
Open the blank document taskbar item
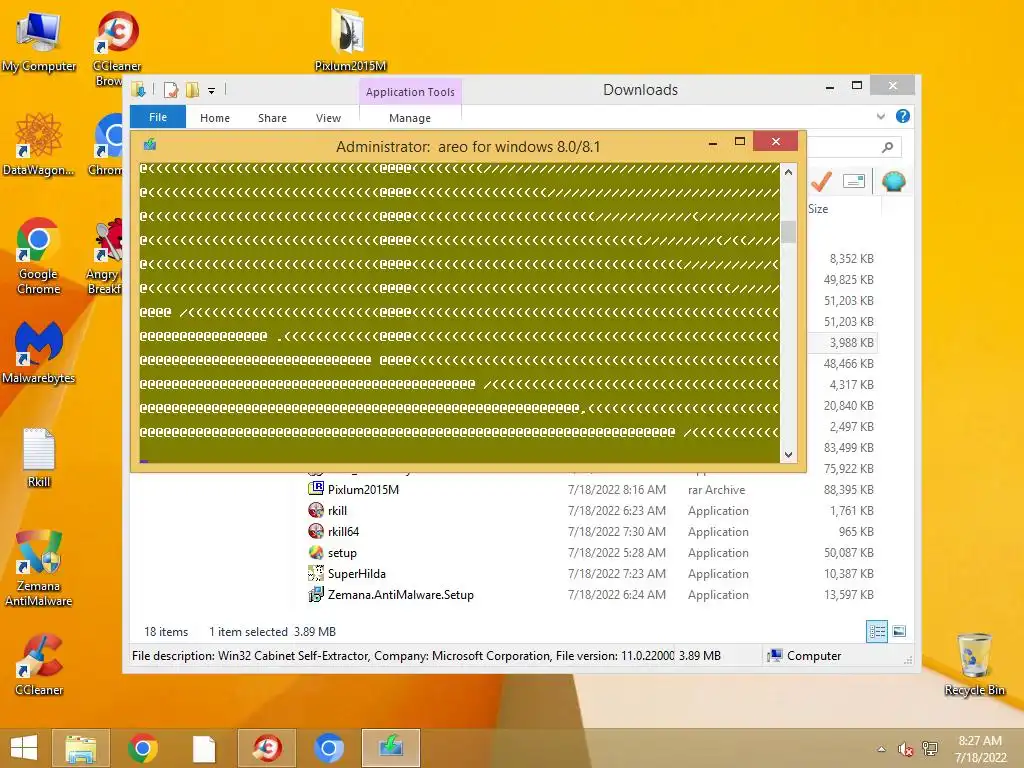pyautogui.click(x=204, y=748)
